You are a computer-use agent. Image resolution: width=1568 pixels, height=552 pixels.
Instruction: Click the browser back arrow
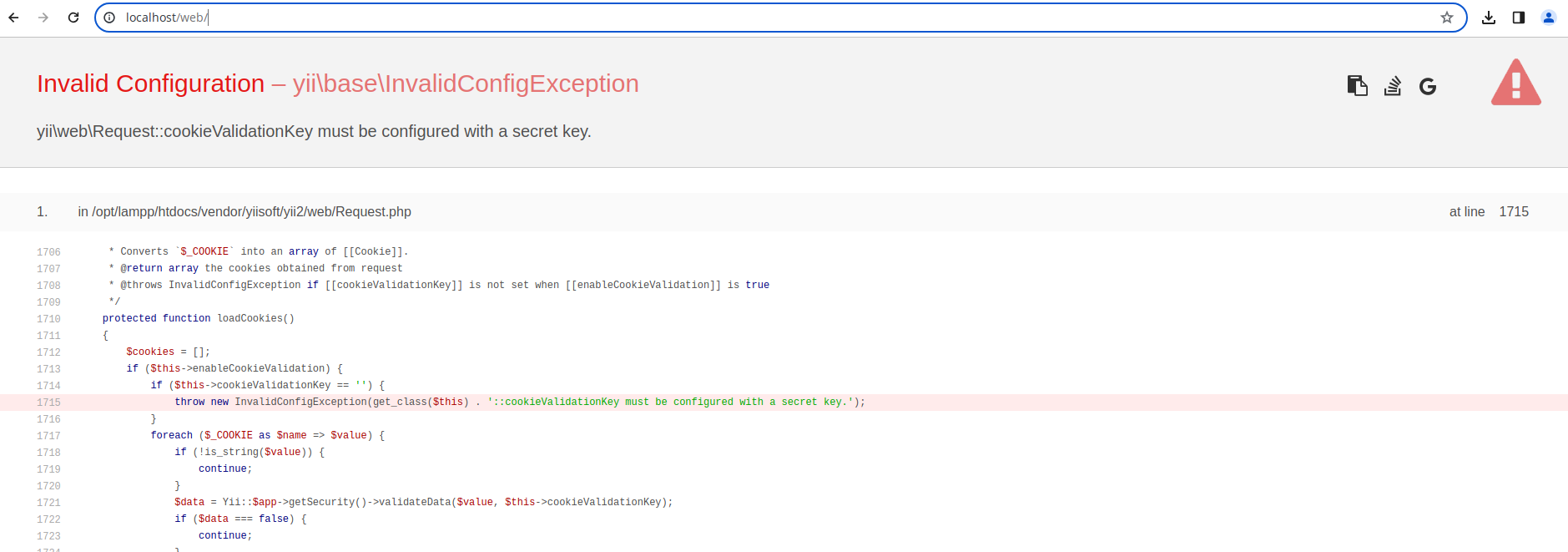(x=13, y=18)
